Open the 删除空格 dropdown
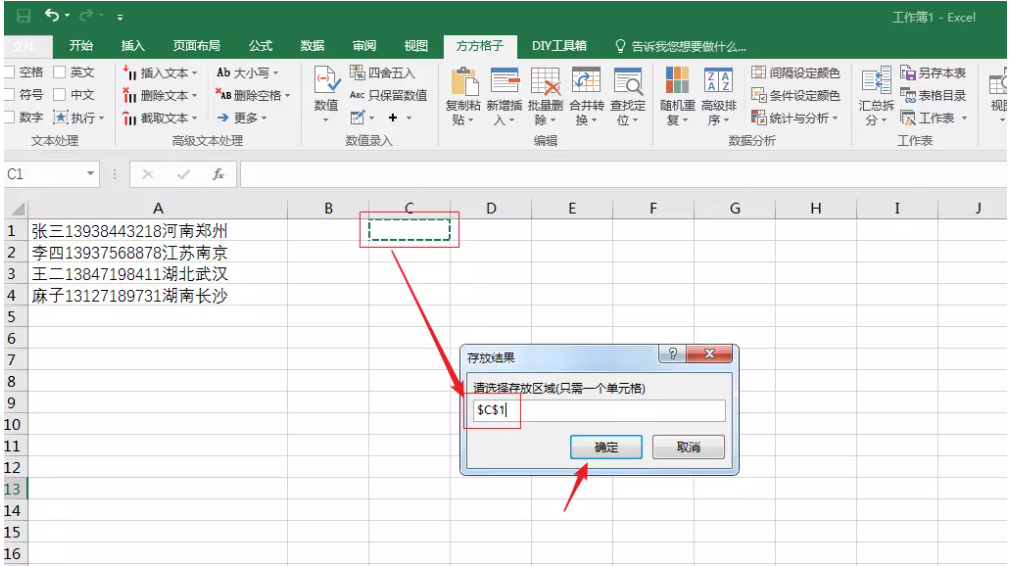1010x566 pixels. (x=252, y=95)
